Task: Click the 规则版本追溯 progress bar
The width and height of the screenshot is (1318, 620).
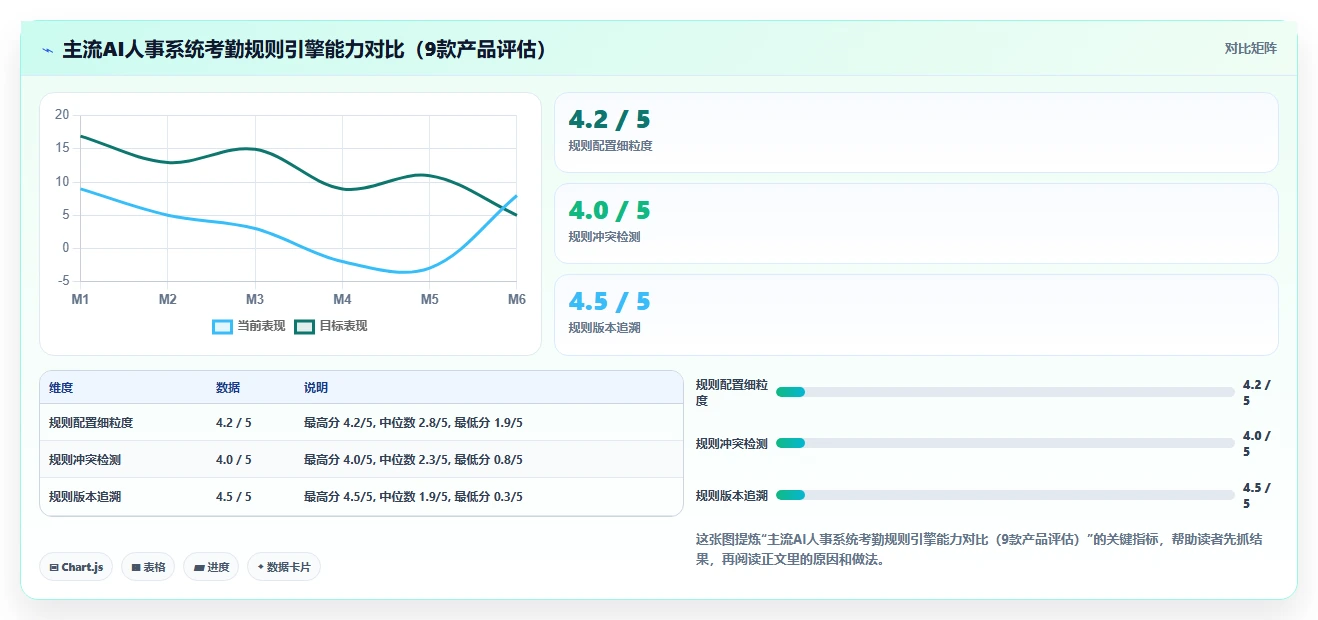Action: 1005,495
